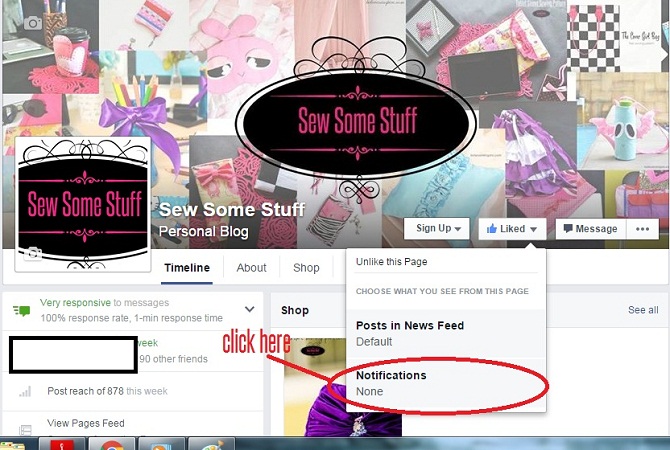Switch to the Timeline tab

tap(187, 268)
